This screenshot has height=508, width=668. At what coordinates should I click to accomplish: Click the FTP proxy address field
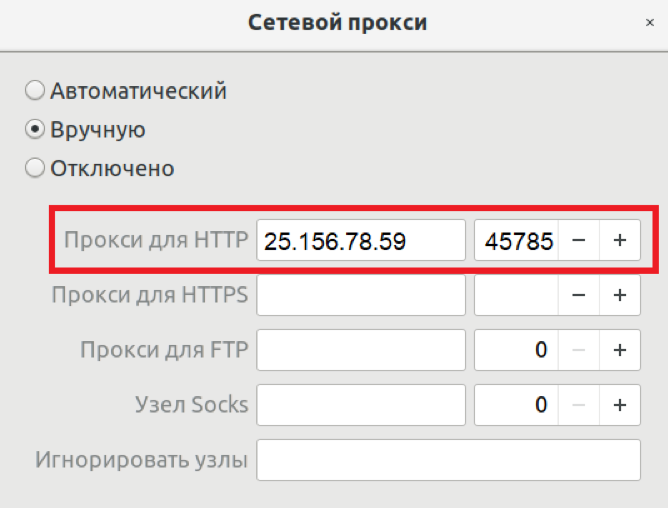[x=361, y=350]
